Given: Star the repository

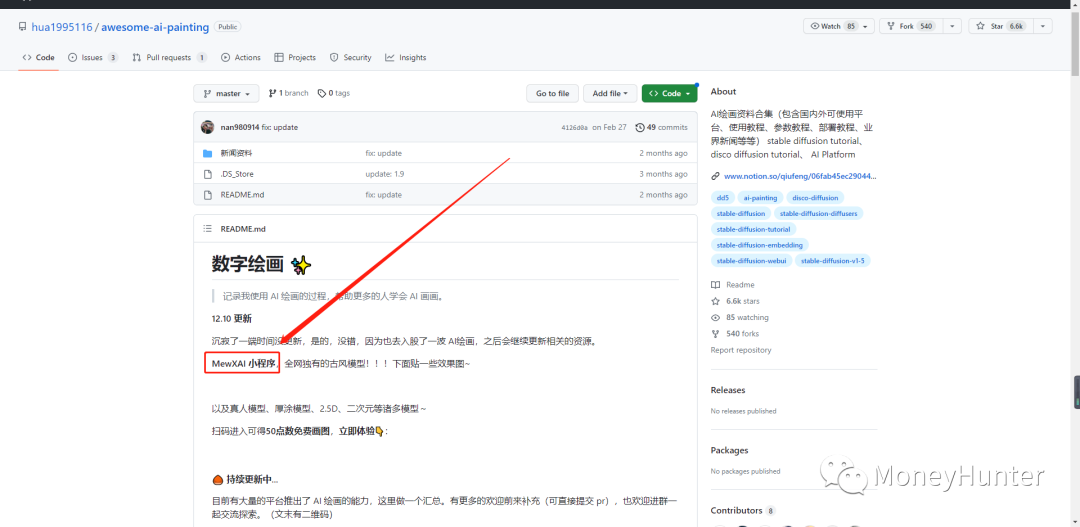Looking at the screenshot, I should [x=1000, y=26].
